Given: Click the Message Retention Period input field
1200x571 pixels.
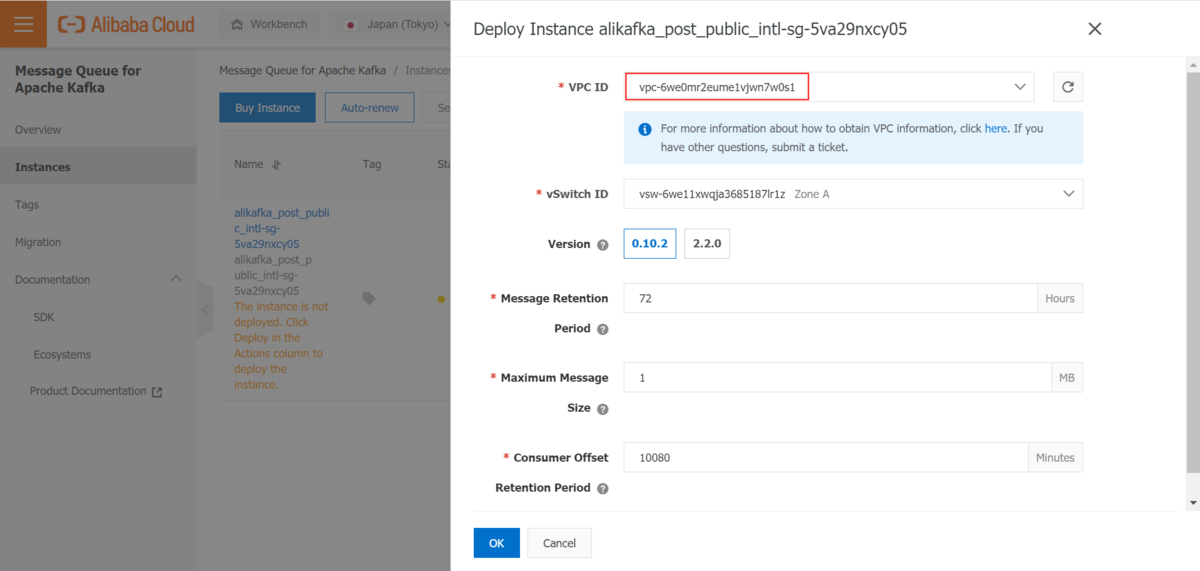Looking at the screenshot, I should (x=831, y=298).
